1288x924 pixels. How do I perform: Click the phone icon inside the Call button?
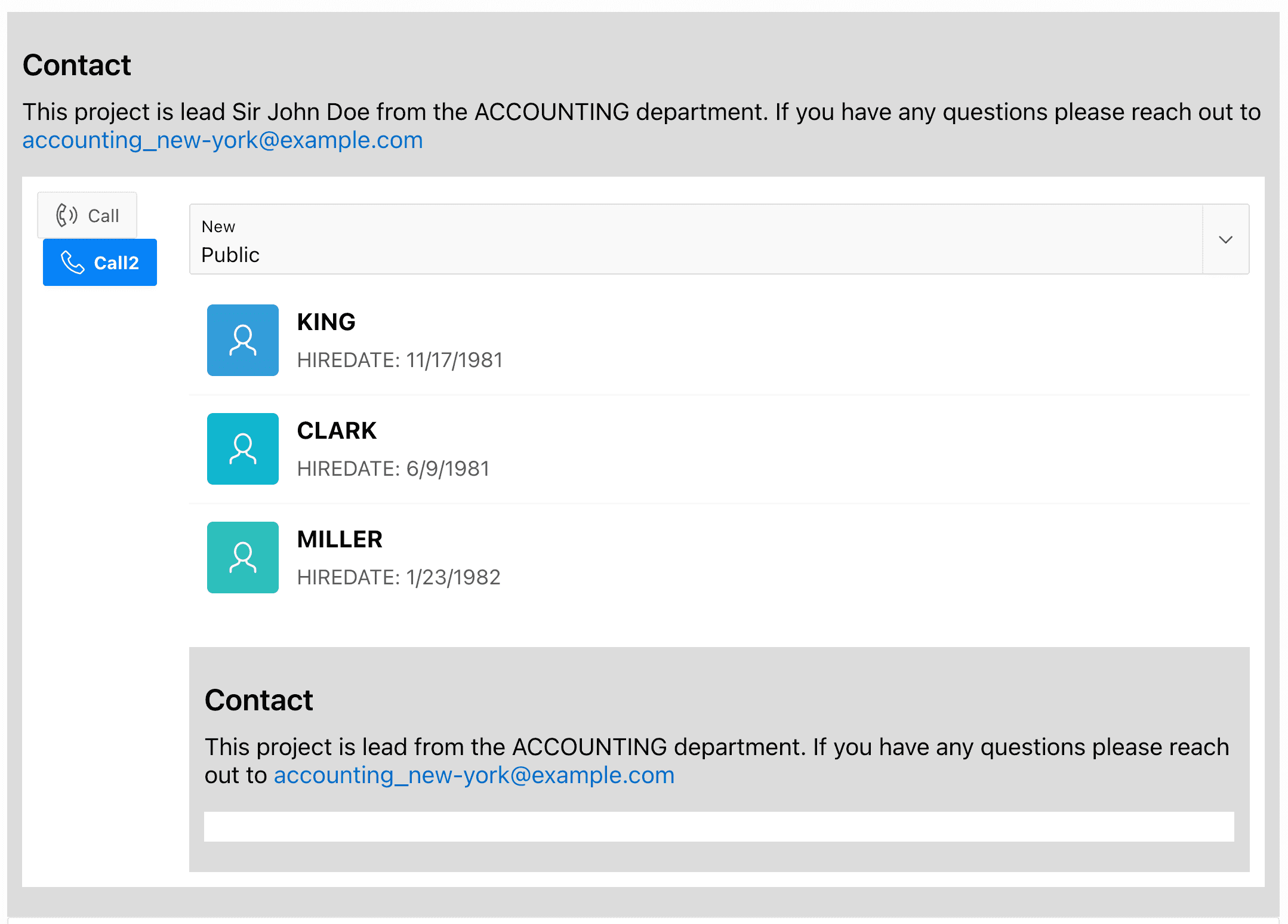pos(67,215)
